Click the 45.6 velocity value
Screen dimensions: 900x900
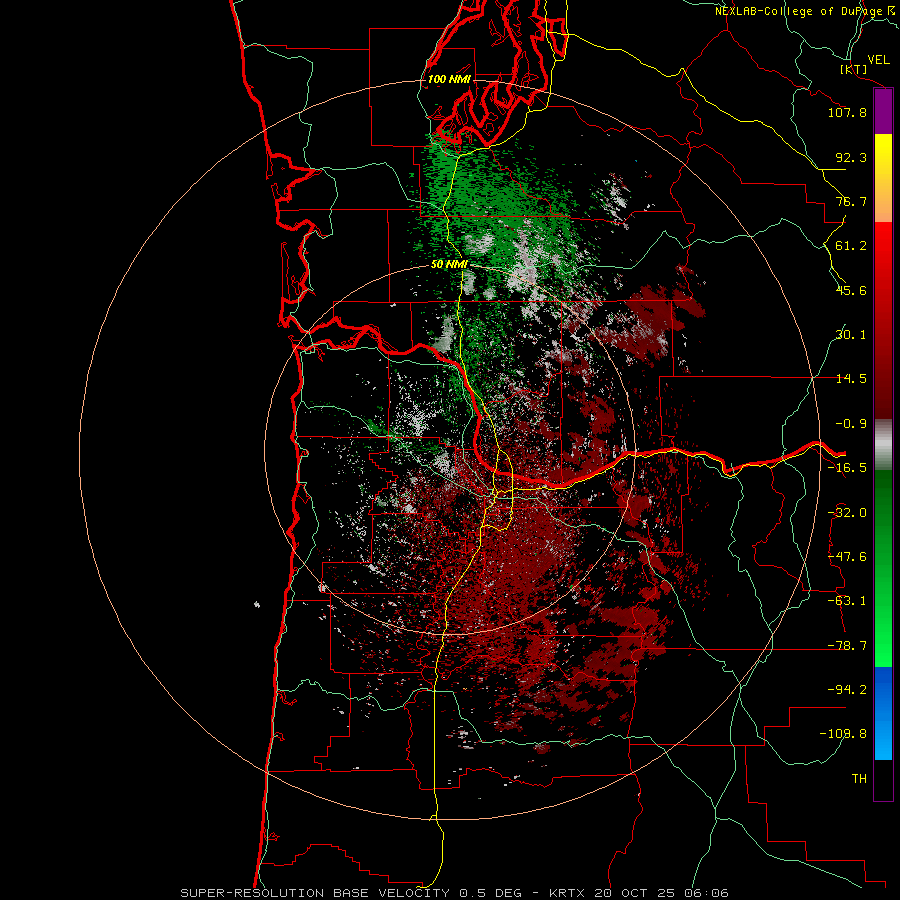(851, 290)
